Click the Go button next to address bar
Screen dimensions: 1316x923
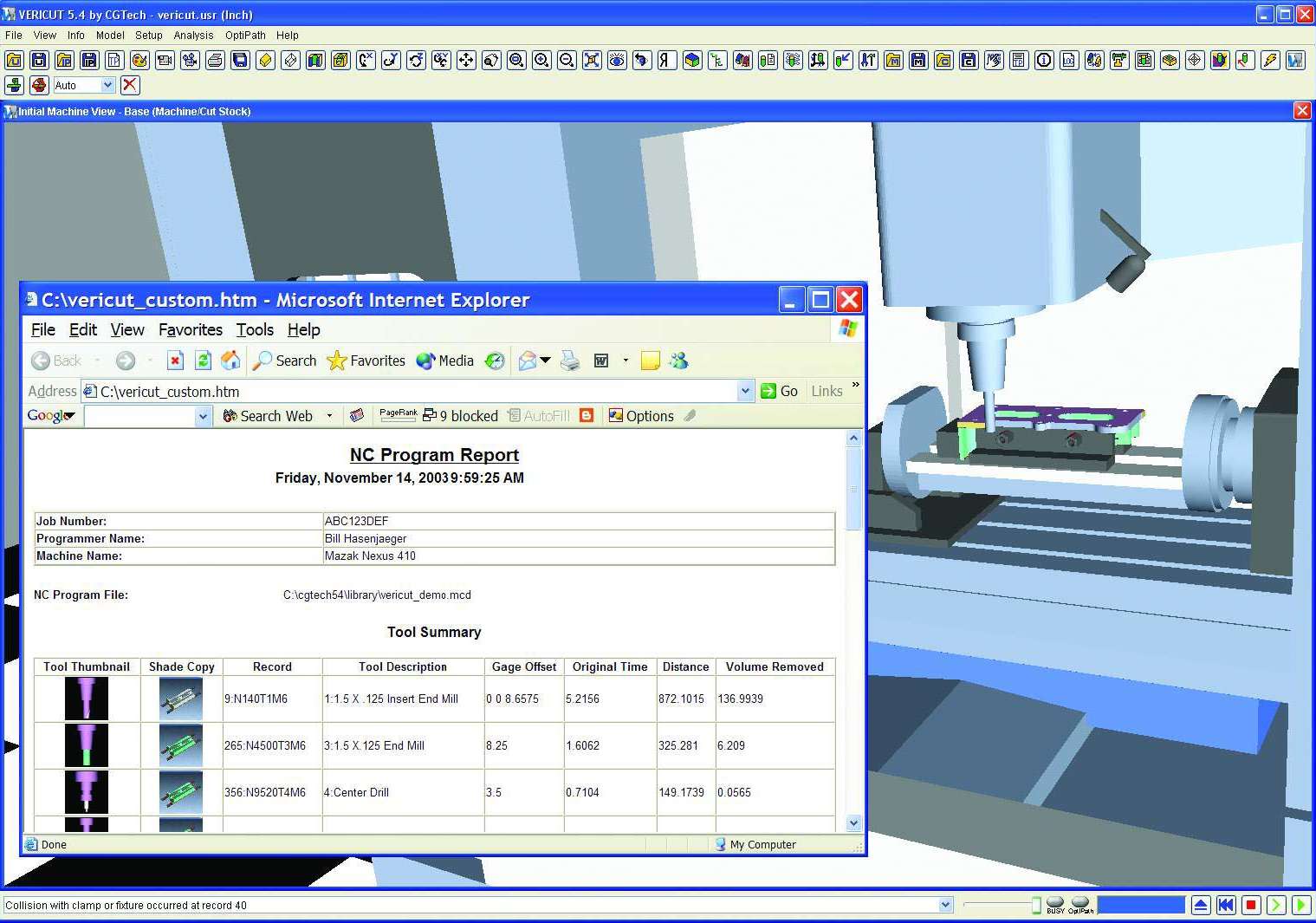tap(779, 391)
